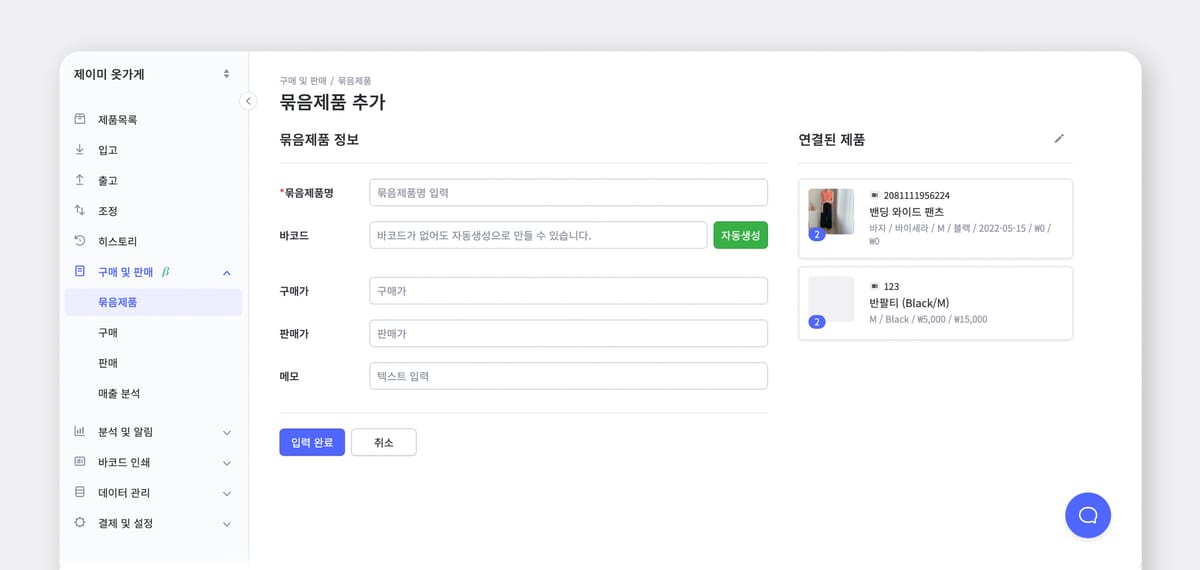
Task: Click the 취소 cancel button
Action: (x=384, y=442)
